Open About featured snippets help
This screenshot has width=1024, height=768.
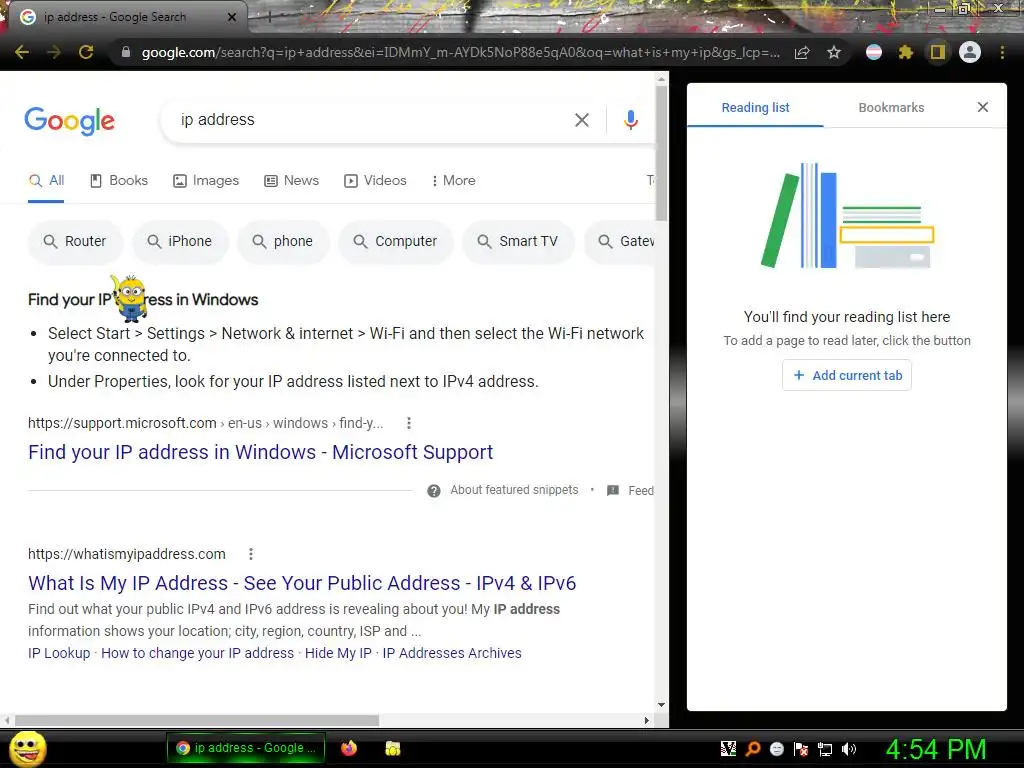click(x=503, y=490)
